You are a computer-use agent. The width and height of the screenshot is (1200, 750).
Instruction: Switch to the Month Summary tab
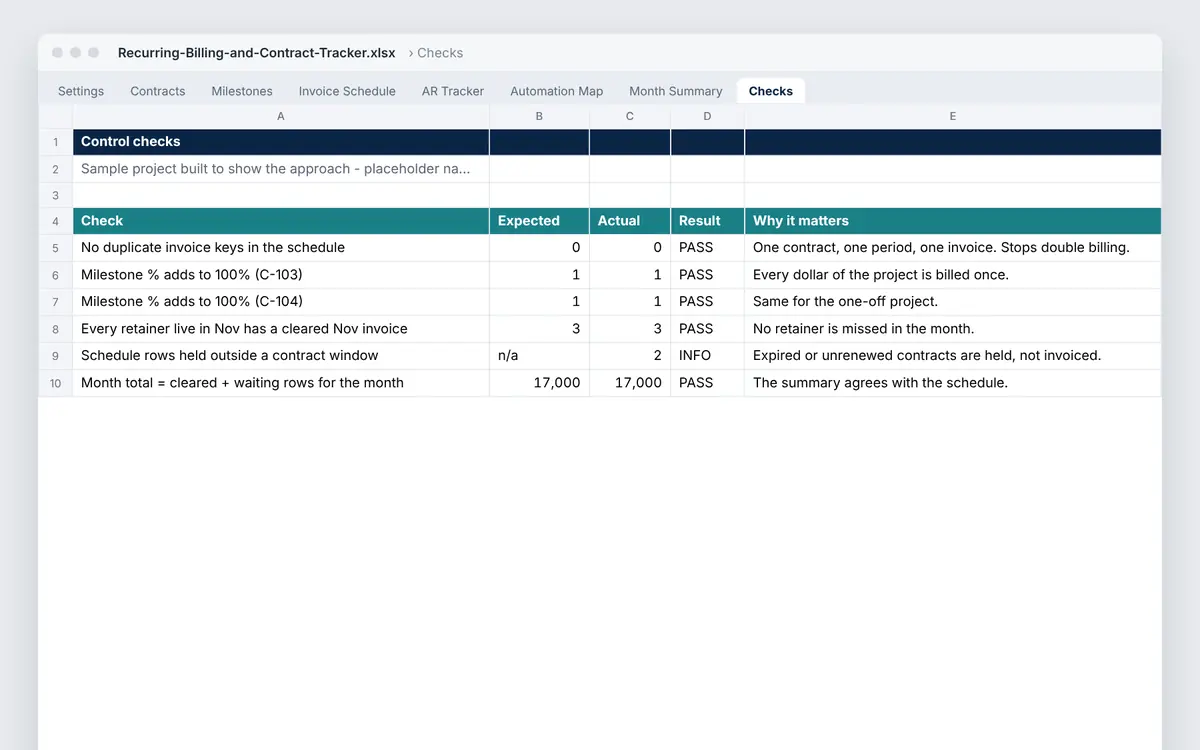click(676, 91)
